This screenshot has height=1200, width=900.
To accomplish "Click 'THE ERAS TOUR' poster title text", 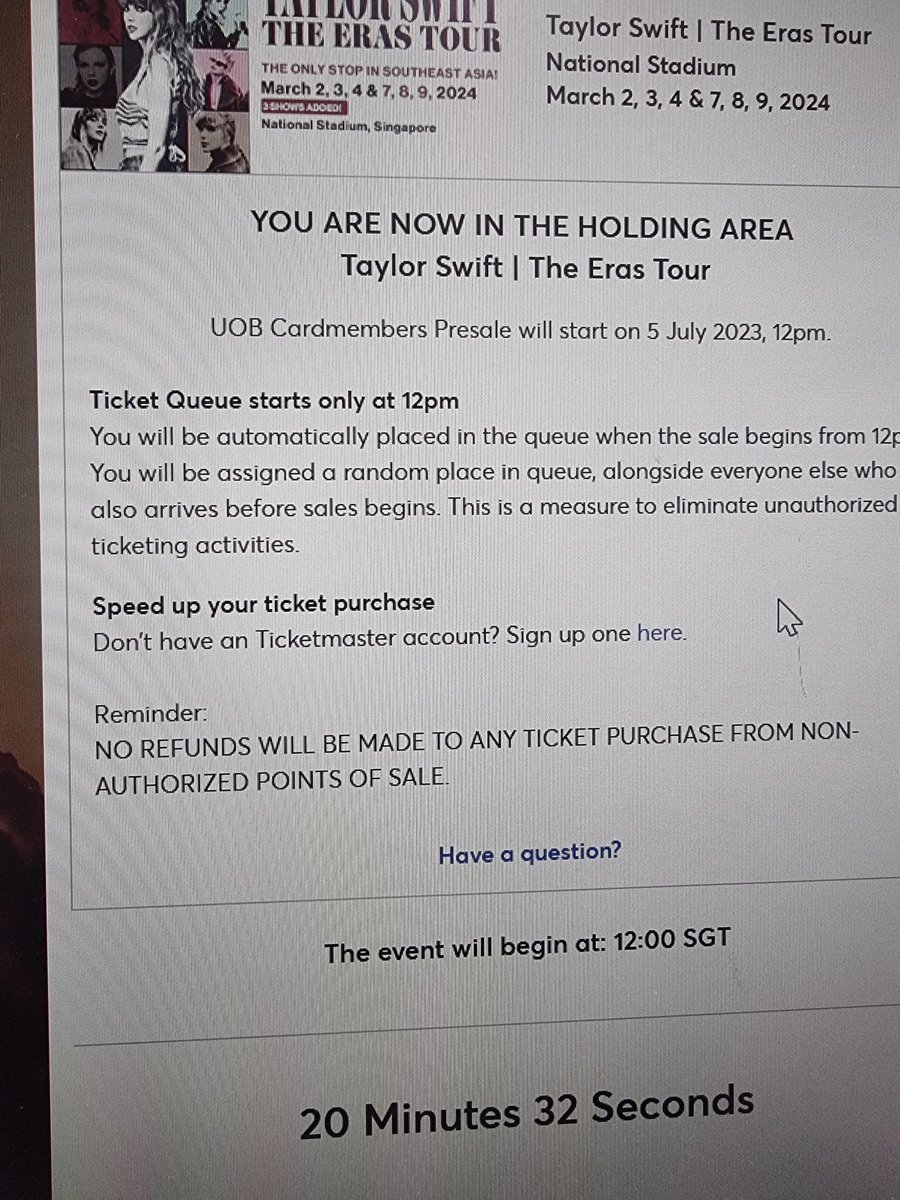I will pyautogui.click(x=381, y=37).
